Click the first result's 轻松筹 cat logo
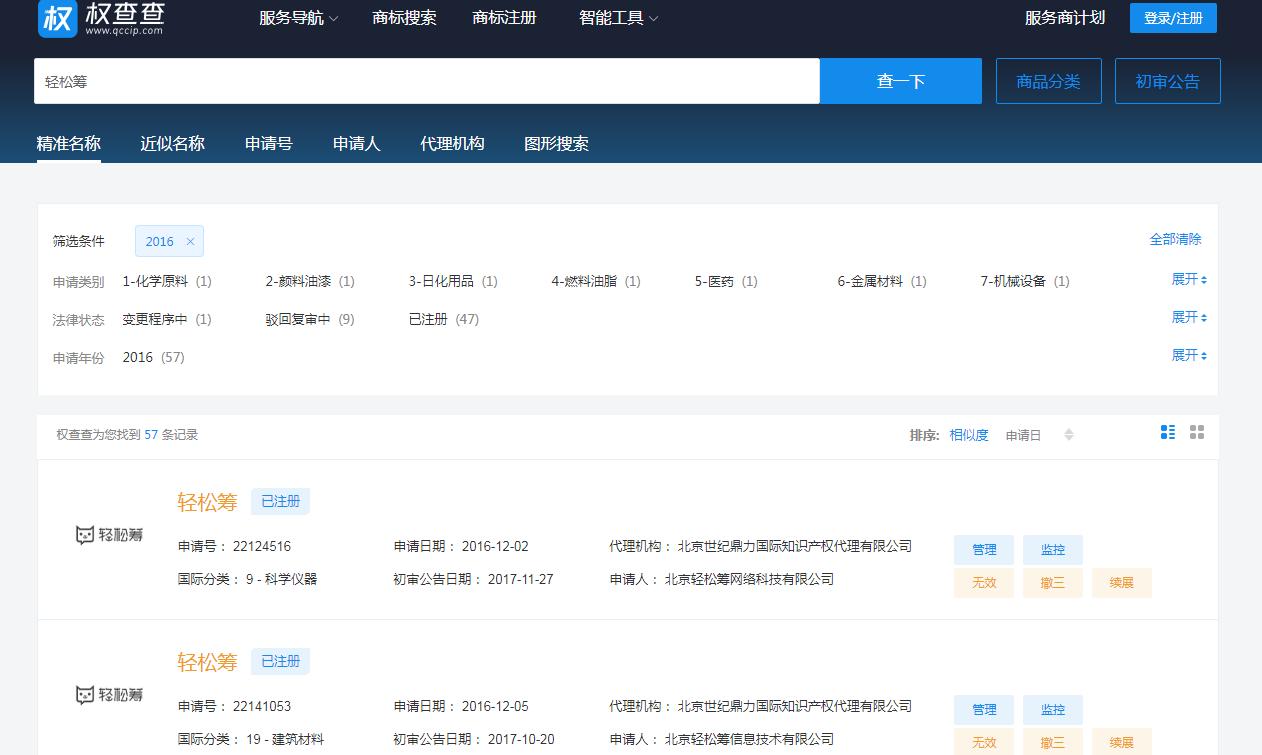Image resolution: width=1262 pixels, height=755 pixels. click(x=109, y=534)
